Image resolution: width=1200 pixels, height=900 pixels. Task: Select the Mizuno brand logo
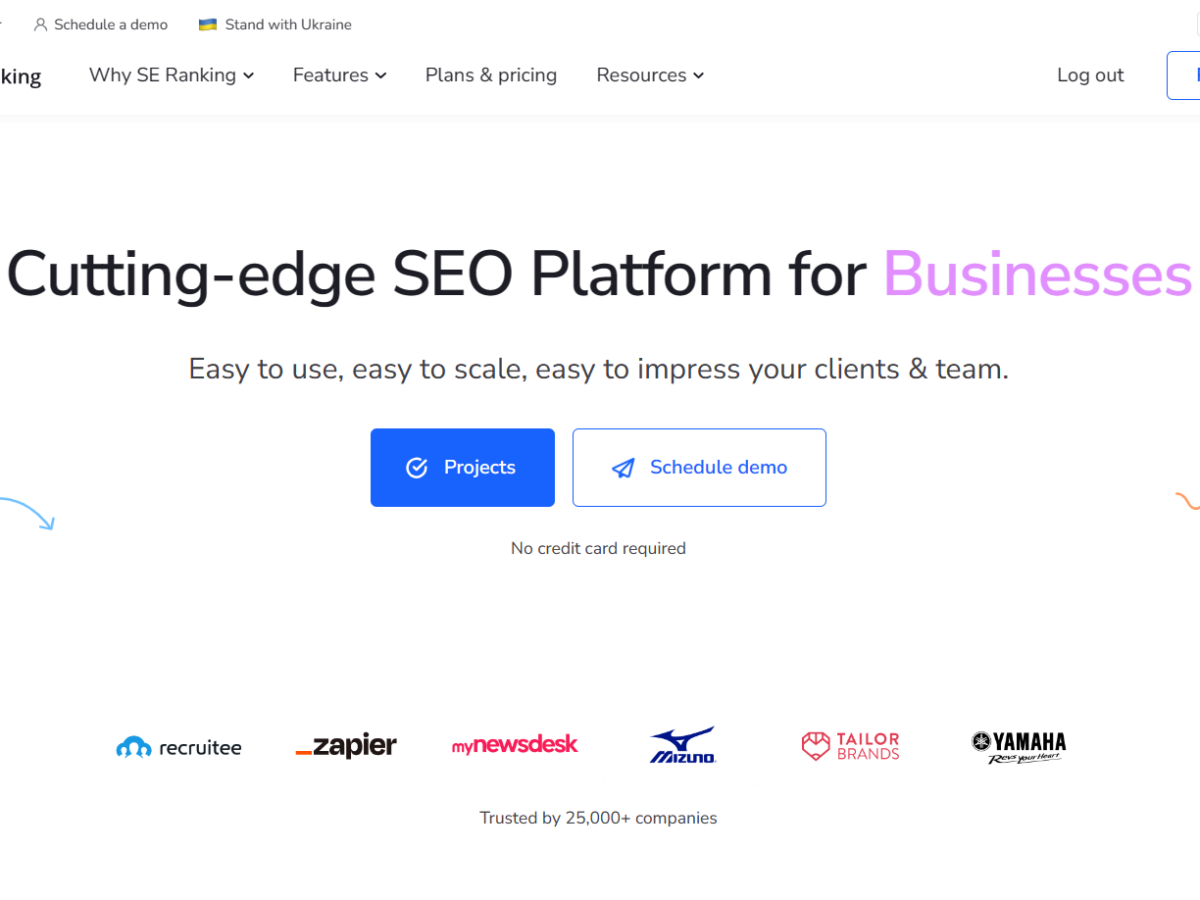(x=682, y=744)
